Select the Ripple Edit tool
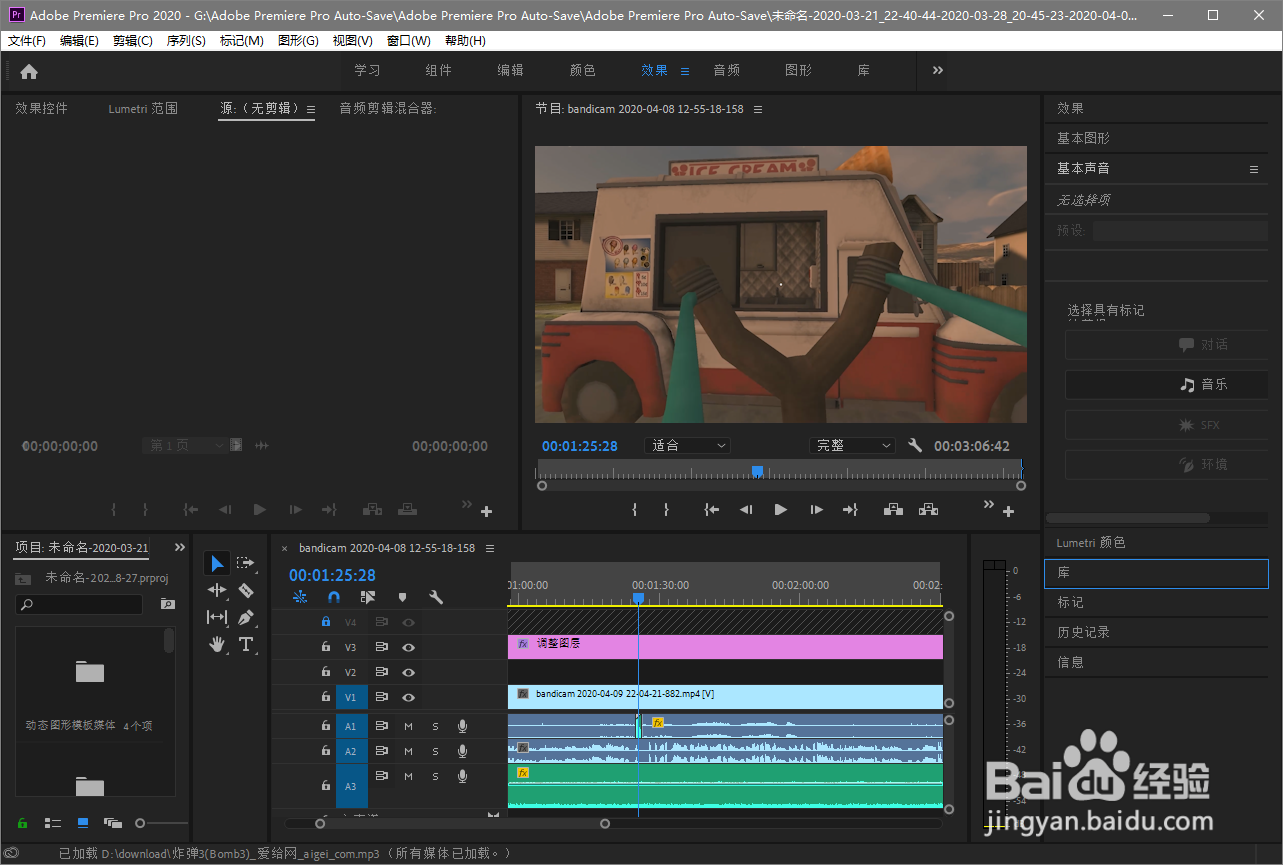 click(217, 591)
